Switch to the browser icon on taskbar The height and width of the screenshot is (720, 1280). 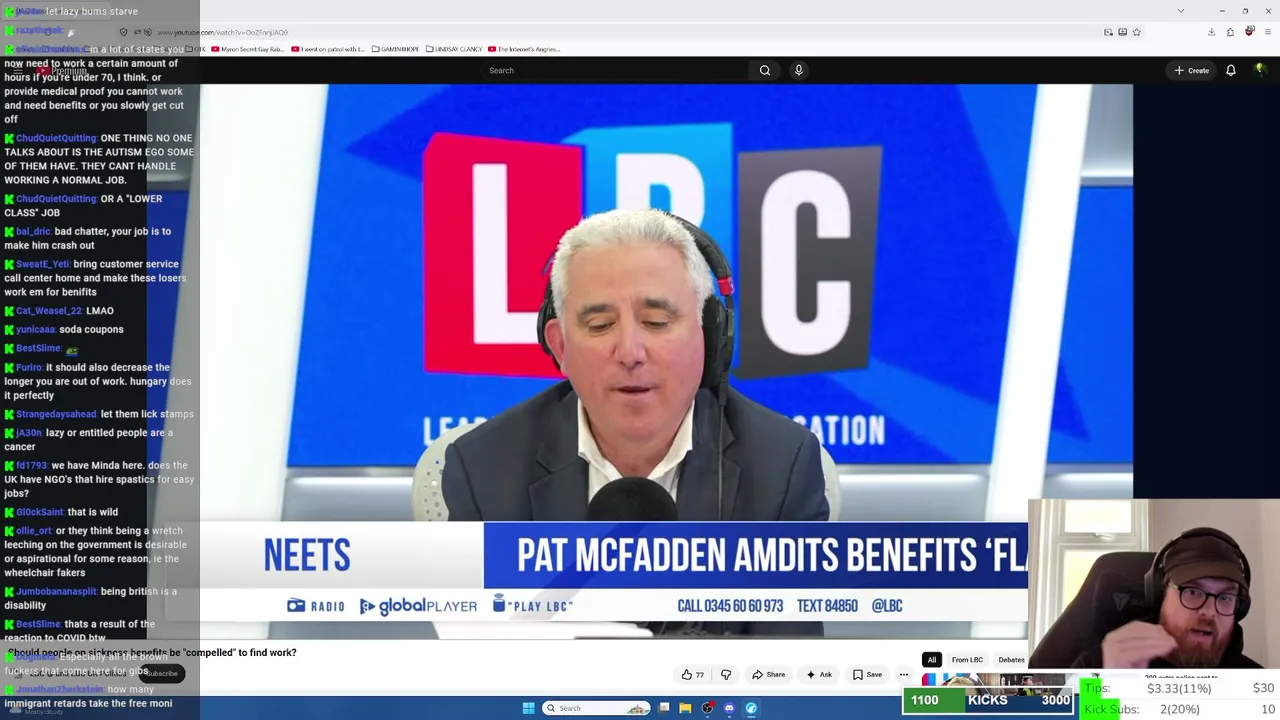tap(751, 708)
